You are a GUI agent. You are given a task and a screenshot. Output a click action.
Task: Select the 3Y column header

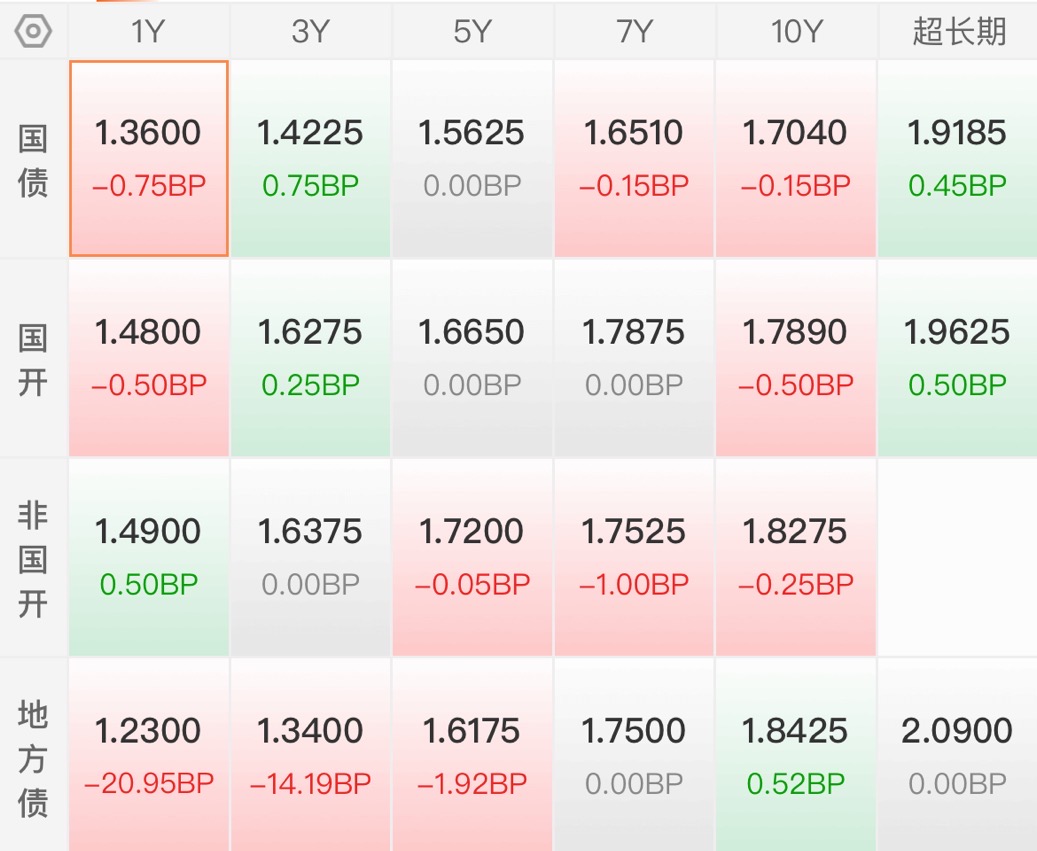pyautogui.click(x=310, y=31)
